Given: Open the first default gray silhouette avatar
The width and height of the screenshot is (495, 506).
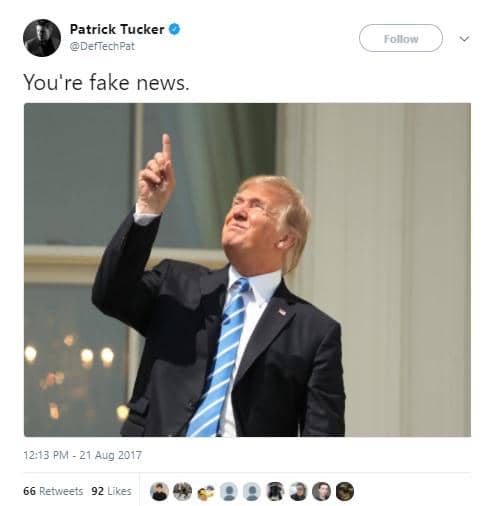Looking at the screenshot, I should (229, 492).
